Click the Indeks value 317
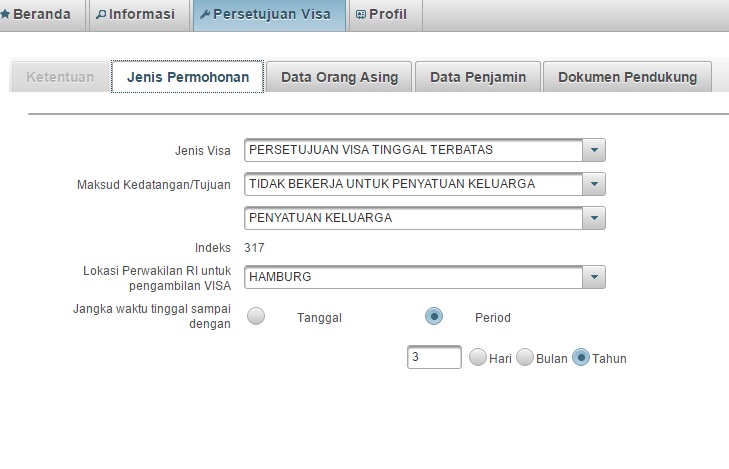This screenshot has width=729, height=469. (x=254, y=248)
